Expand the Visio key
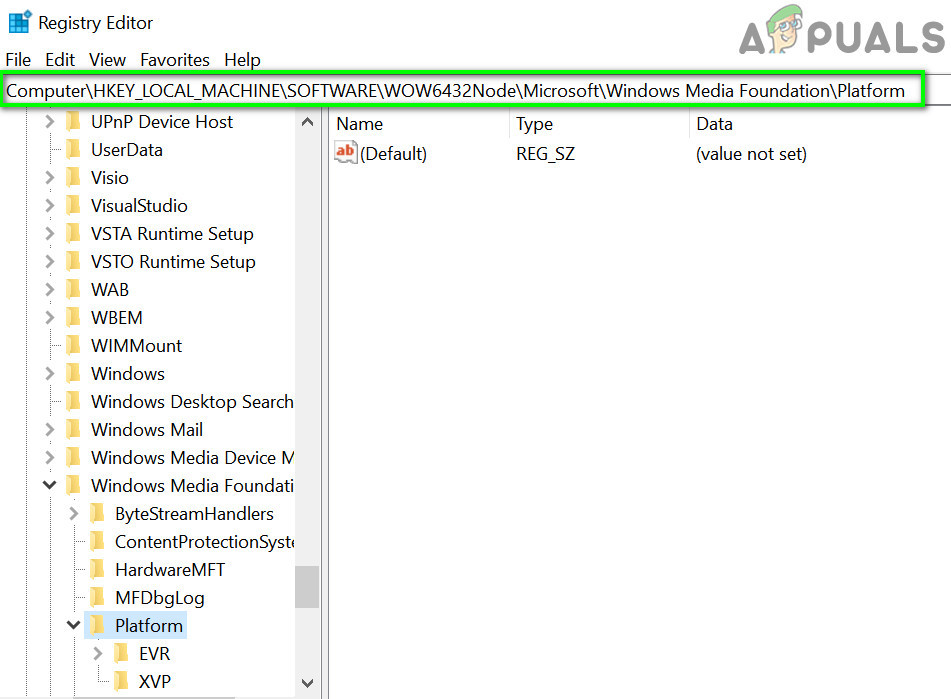The height and width of the screenshot is (699, 951). pos(50,178)
